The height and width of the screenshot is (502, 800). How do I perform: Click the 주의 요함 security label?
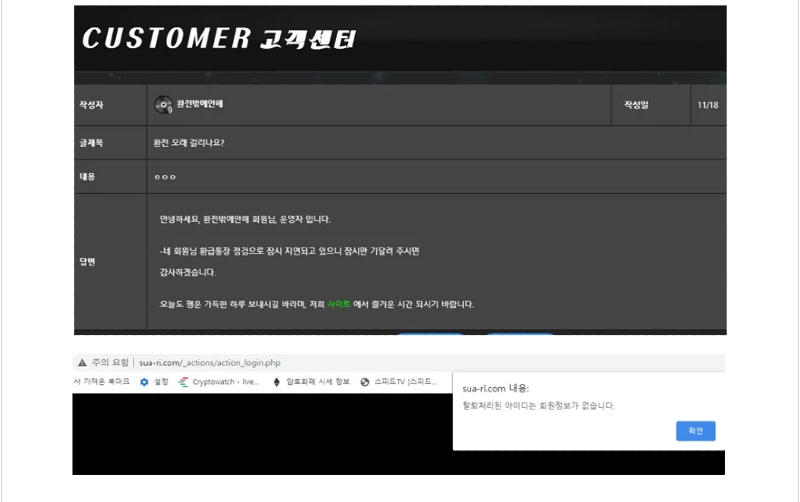click(x=112, y=362)
